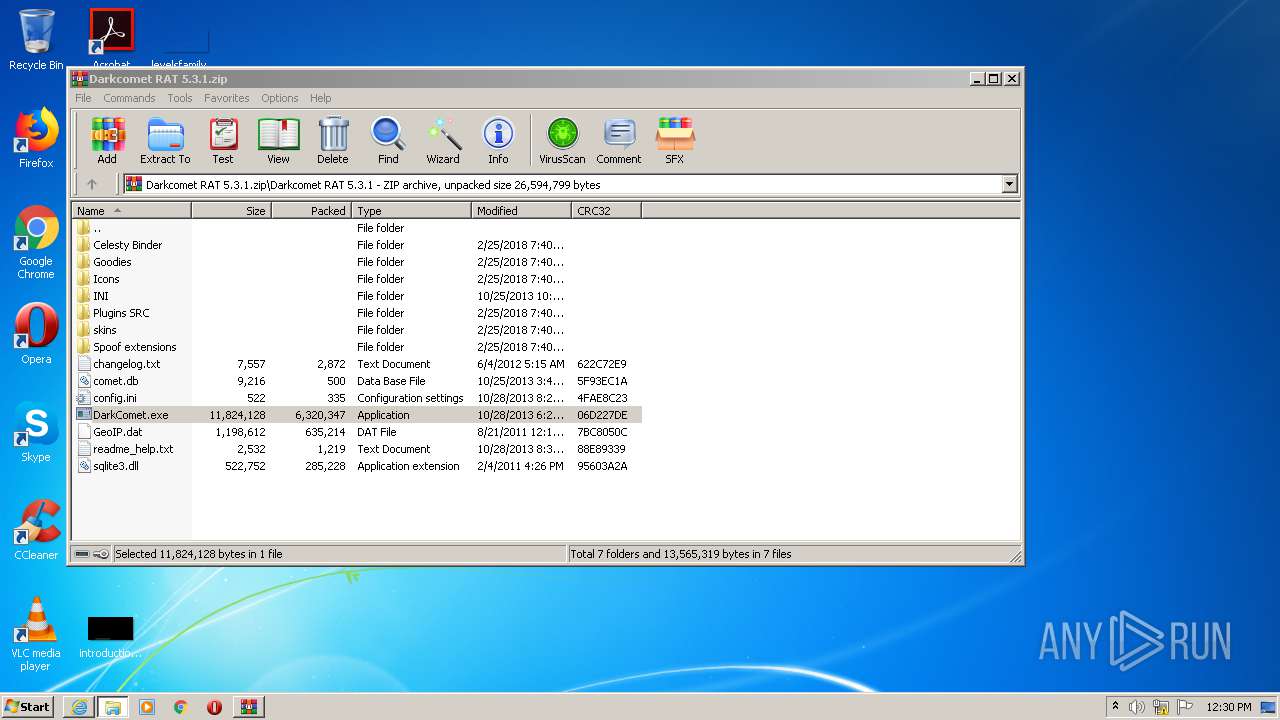Select sqlite3.dll file
This screenshot has width=1280, height=720.
[115, 466]
